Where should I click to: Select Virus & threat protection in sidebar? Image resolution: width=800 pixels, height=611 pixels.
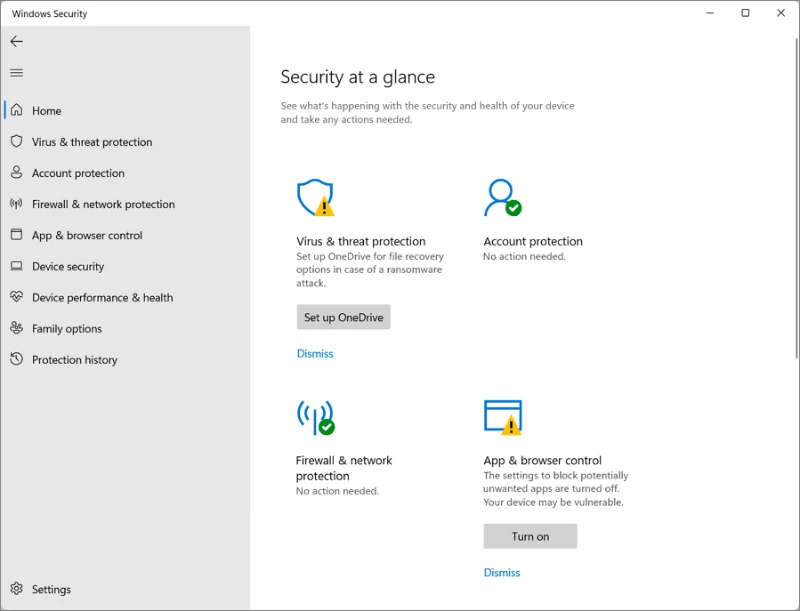click(x=92, y=142)
